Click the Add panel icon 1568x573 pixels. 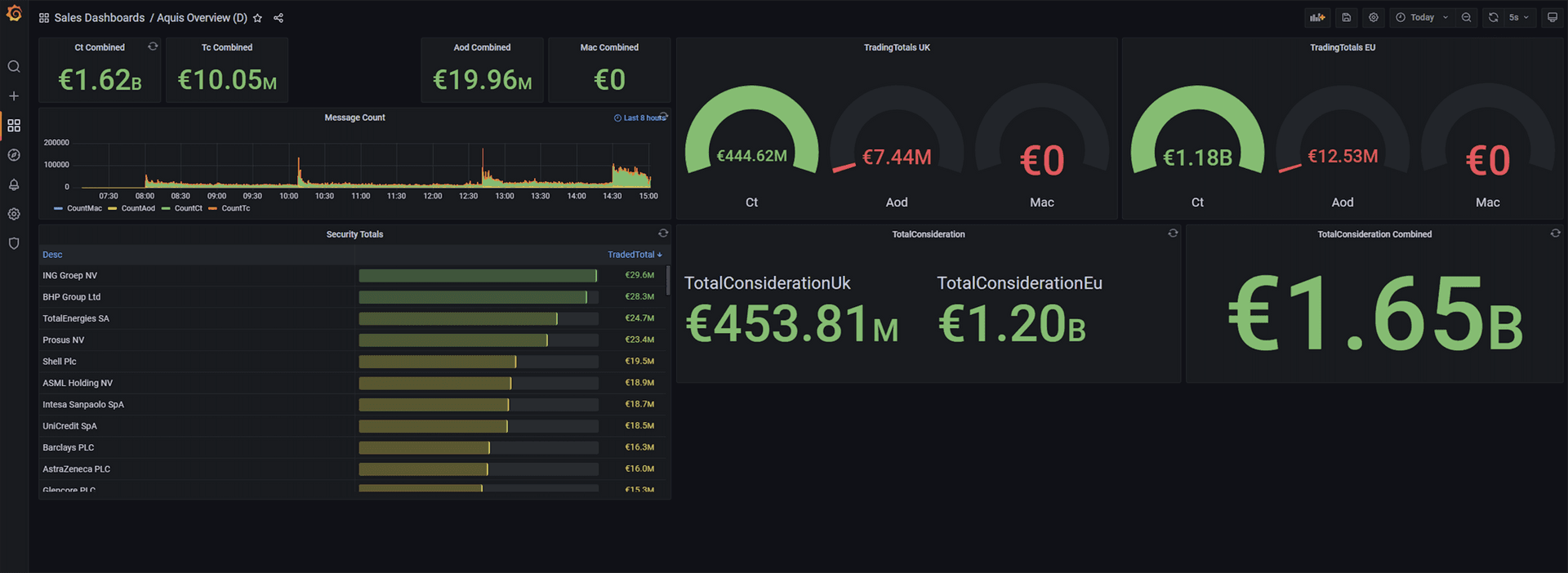point(1317,17)
